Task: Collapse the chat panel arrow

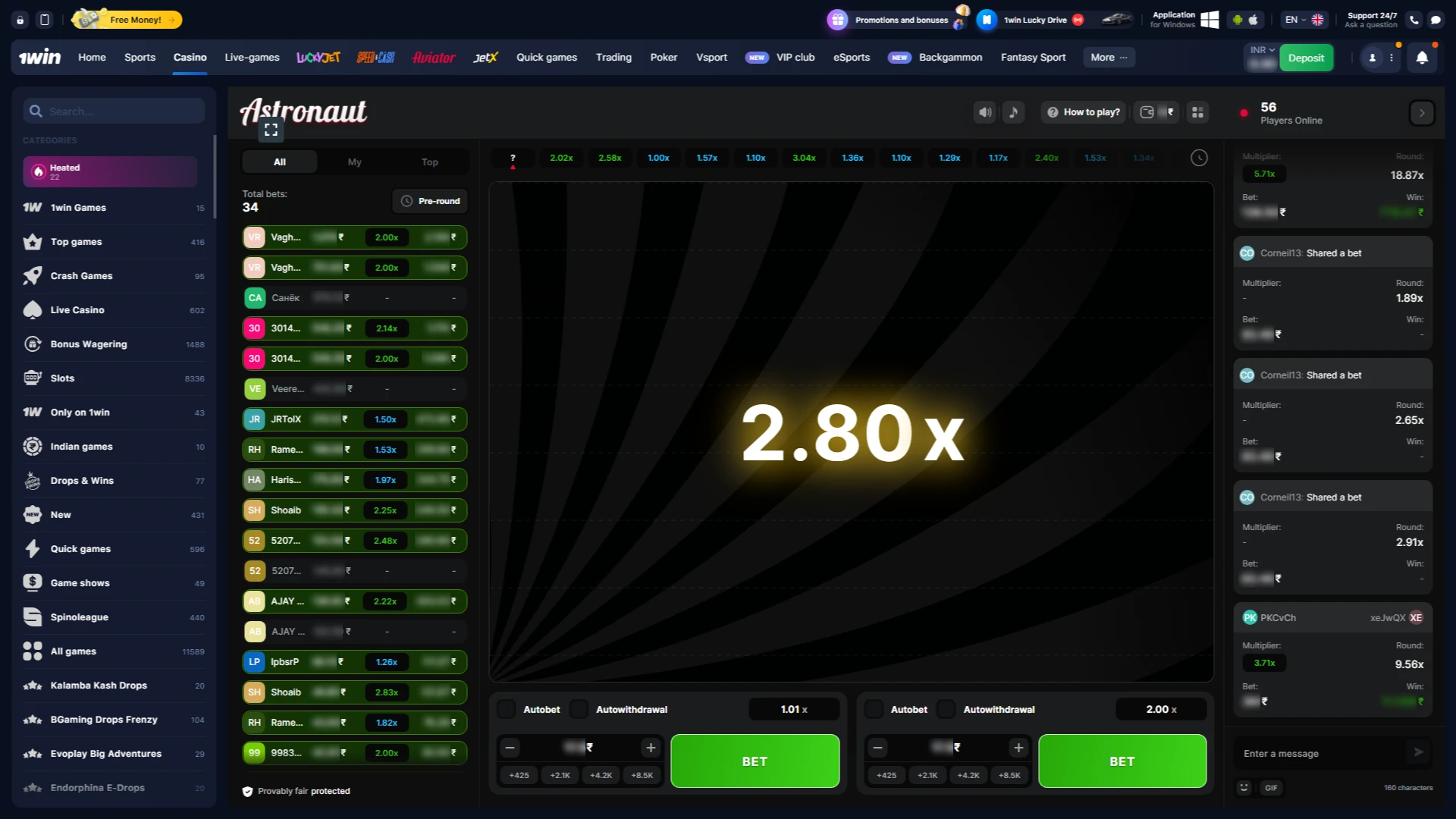Action: pos(1422,113)
